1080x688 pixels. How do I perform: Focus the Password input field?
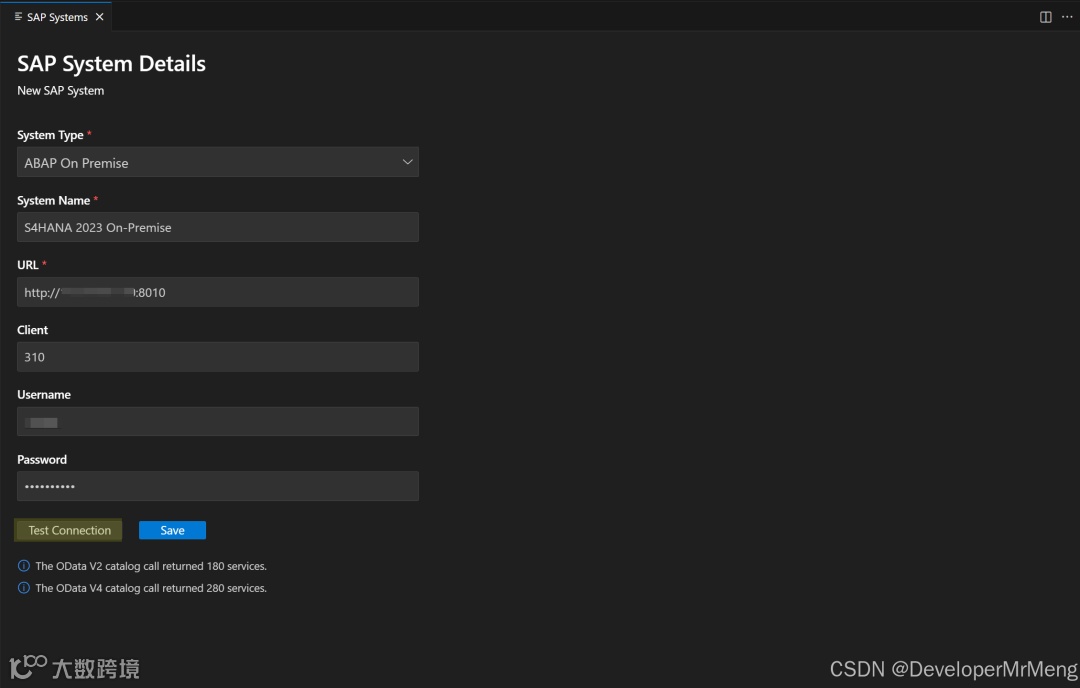point(218,486)
